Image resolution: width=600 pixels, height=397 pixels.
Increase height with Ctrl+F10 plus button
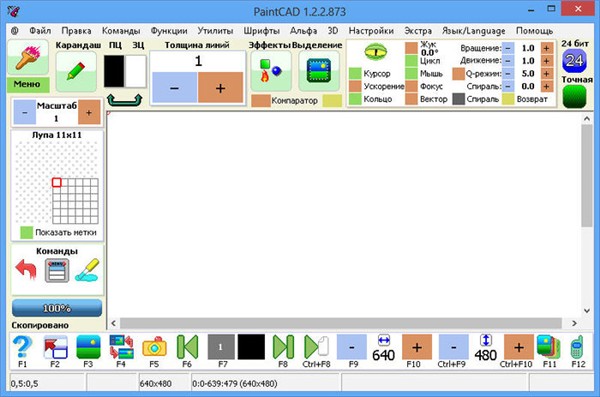518,347
